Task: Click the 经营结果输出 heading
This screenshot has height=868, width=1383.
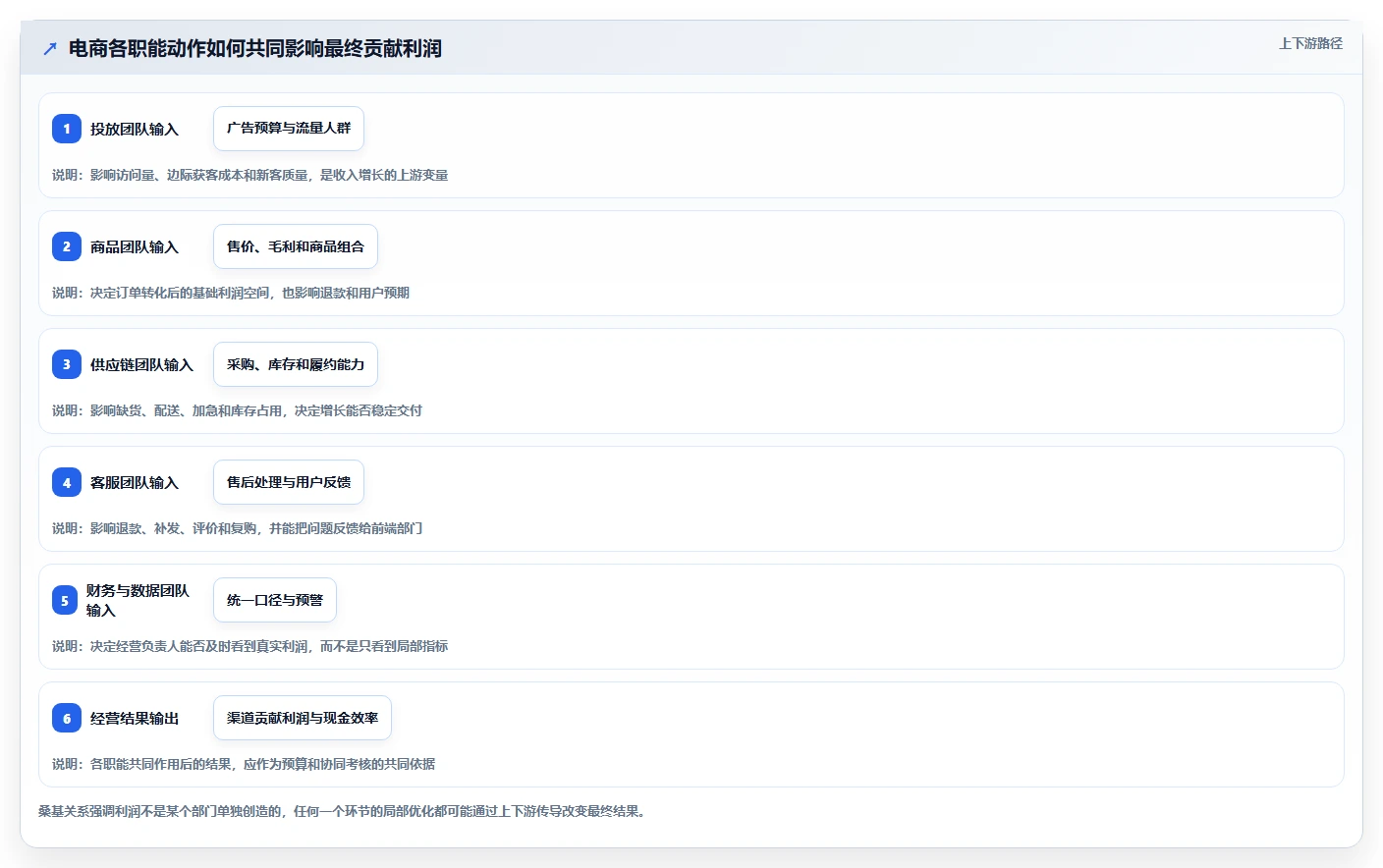Action: pos(135,718)
